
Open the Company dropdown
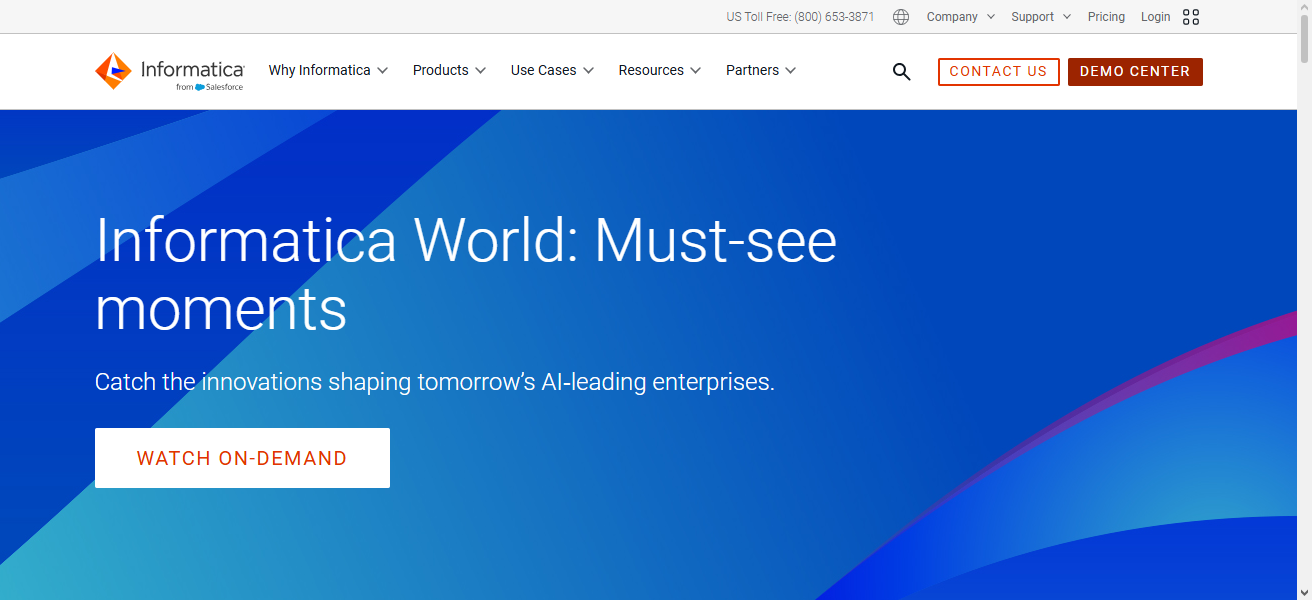pos(961,17)
